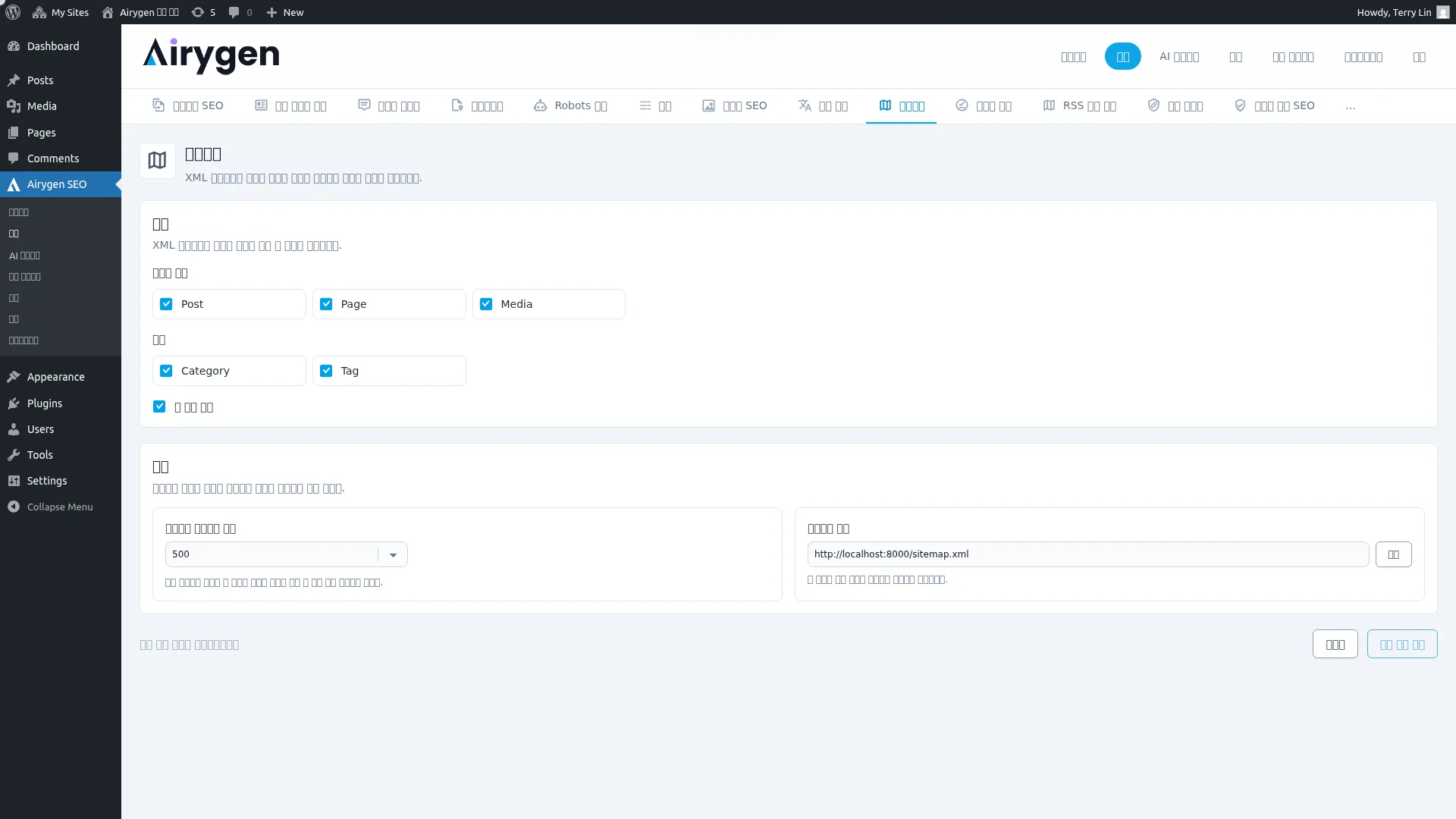Click the Plugins plug icon

[14, 403]
